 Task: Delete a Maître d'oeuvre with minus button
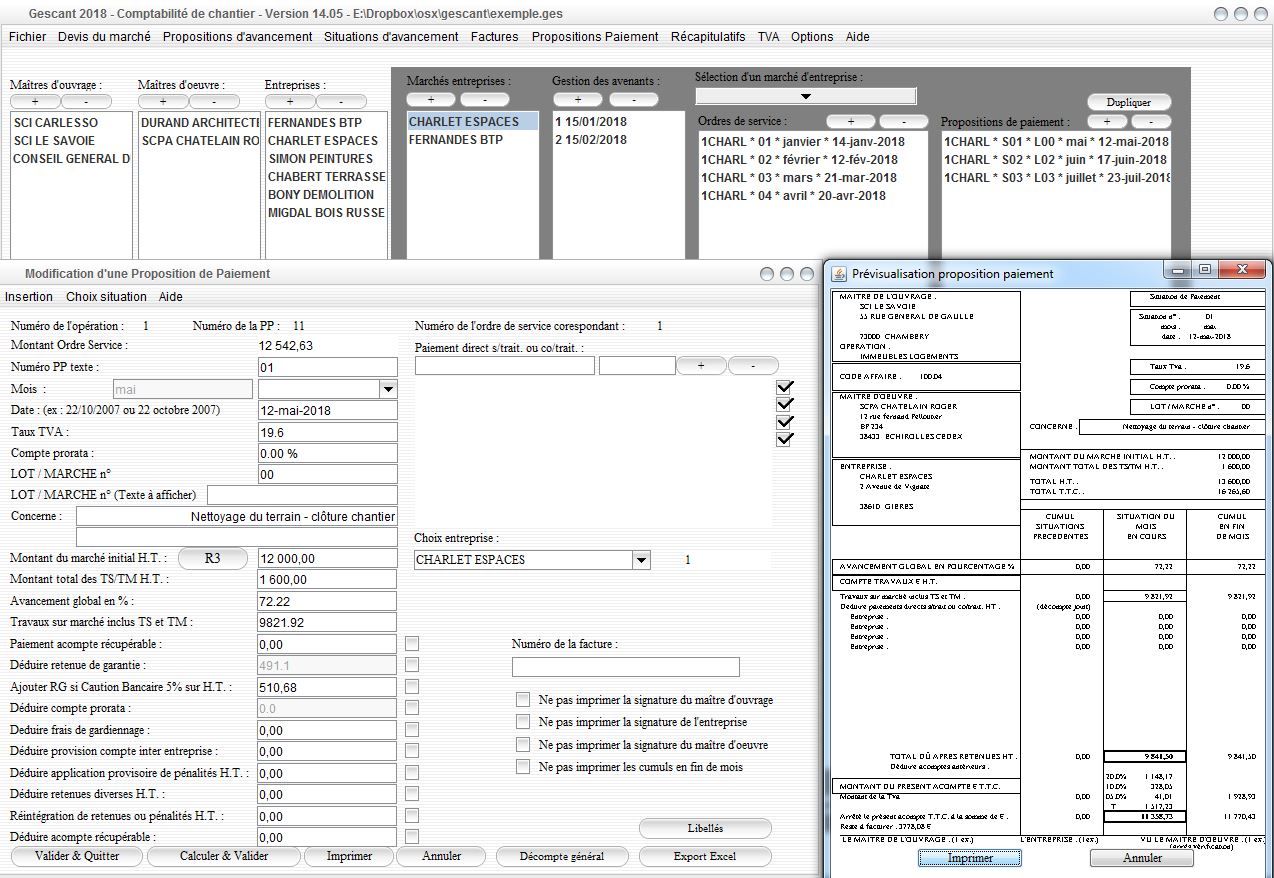[x=215, y=102]
